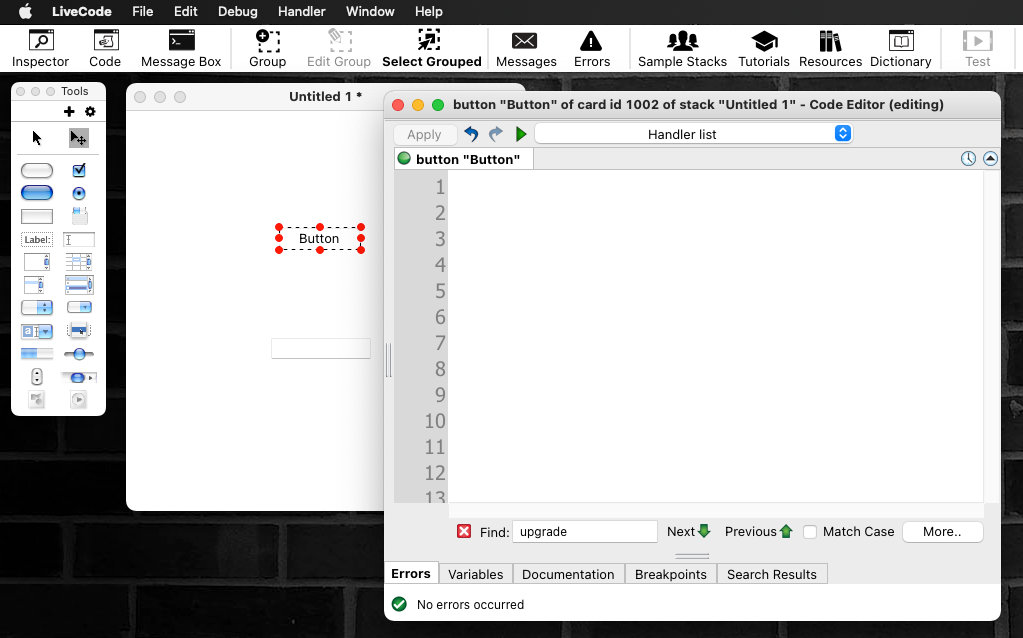This screenshot has height=638, width=1023.
Task: Click the Test toolbar icon
Action: [977, 49]
